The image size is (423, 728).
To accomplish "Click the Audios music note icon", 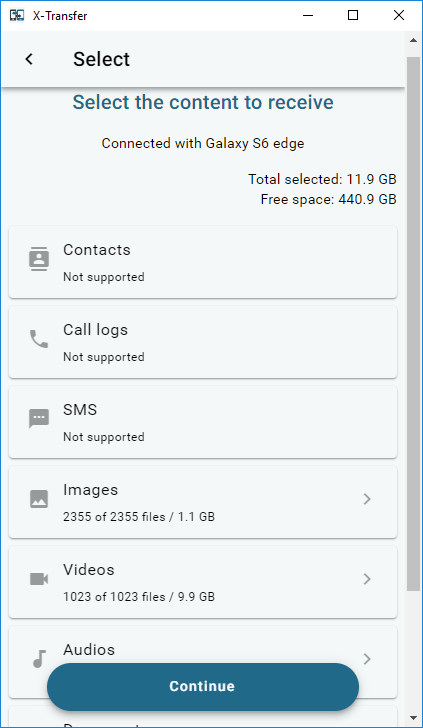I will (39, 659).
